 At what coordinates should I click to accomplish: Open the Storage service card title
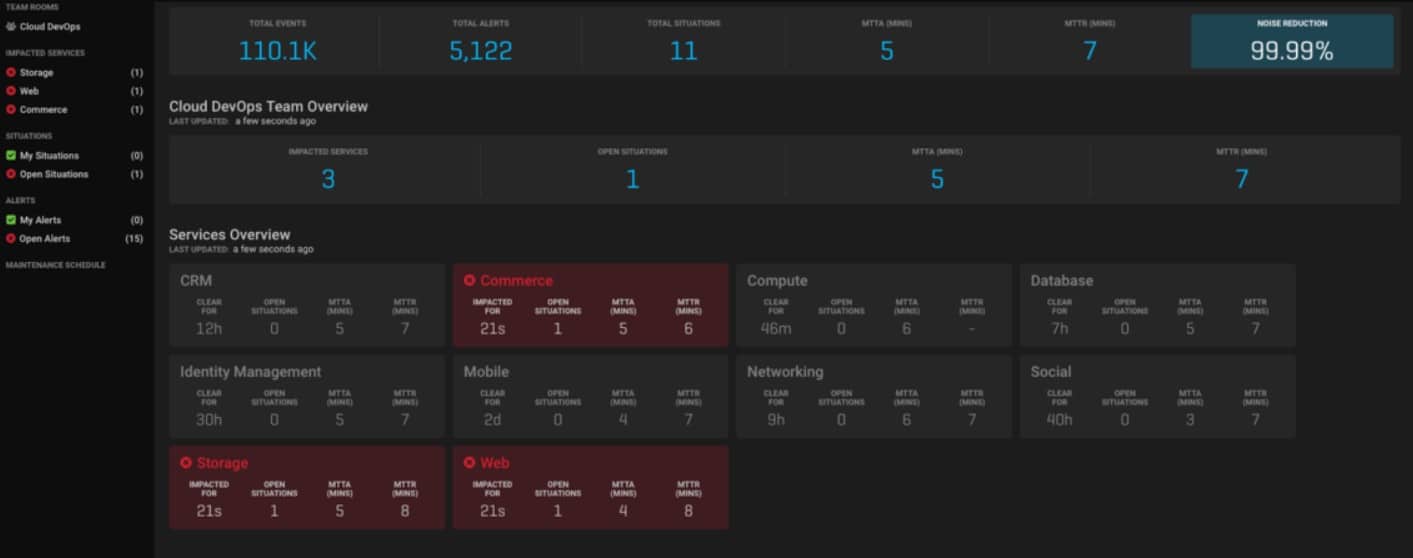pos(222,463)
